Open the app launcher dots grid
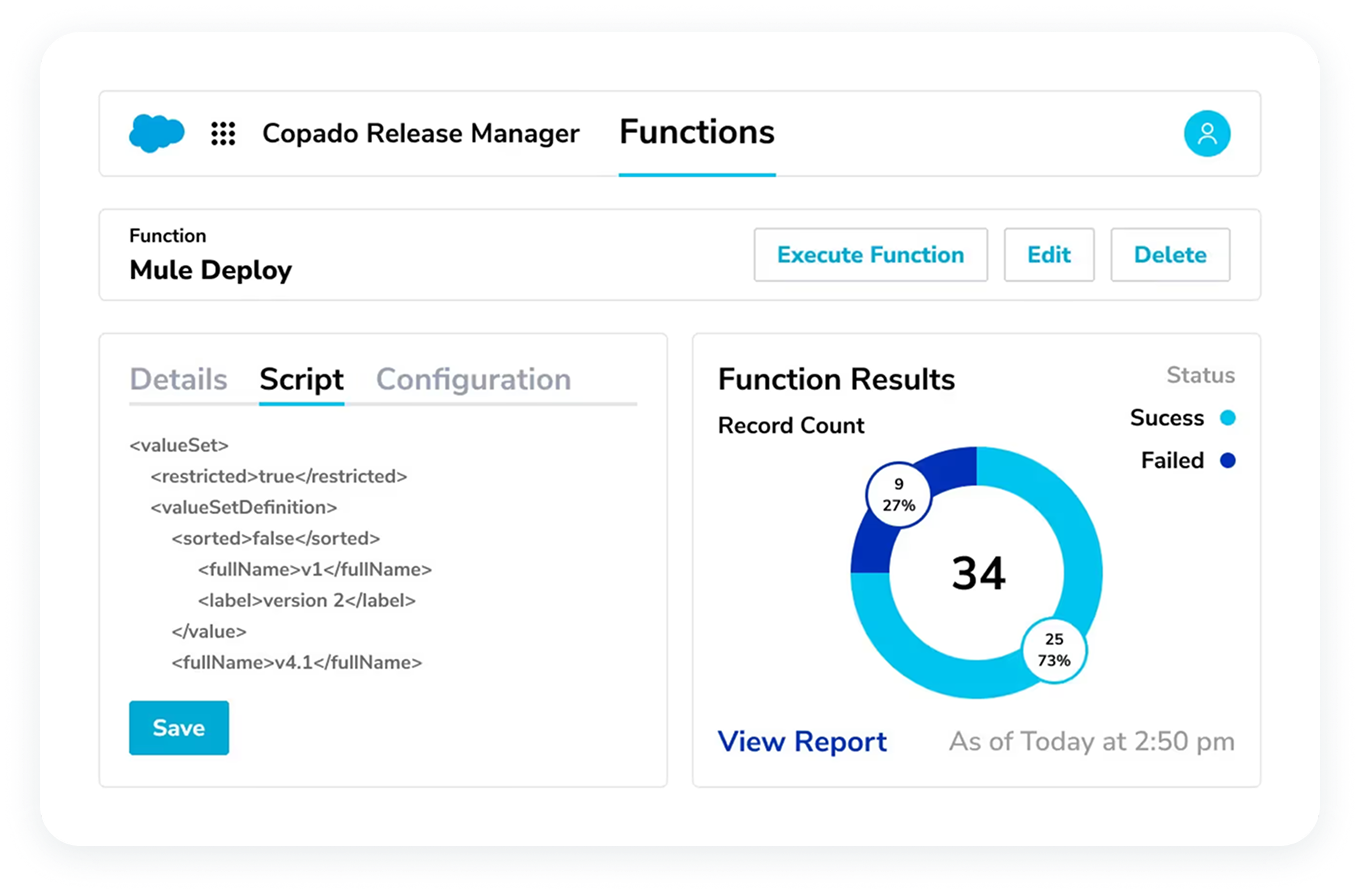Viewport: 1360px width, 894px height. (x=223, y=134)
